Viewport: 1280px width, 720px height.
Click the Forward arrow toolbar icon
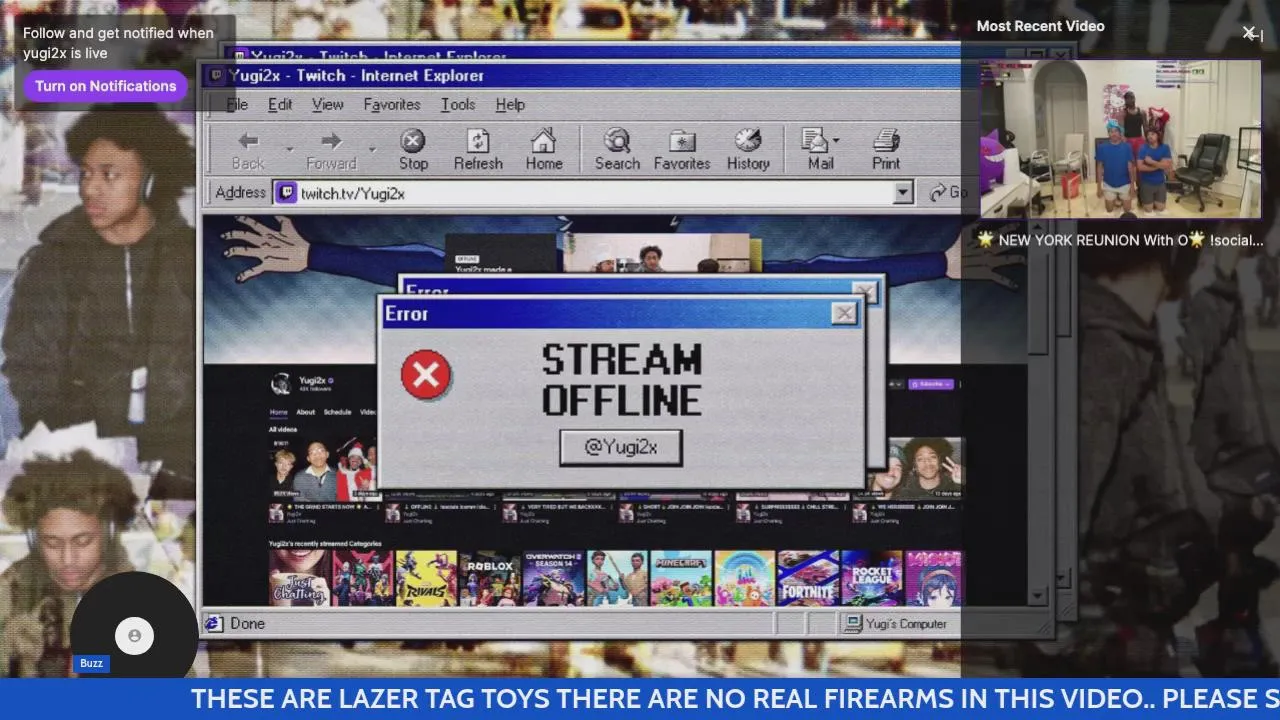pos(331,141)
